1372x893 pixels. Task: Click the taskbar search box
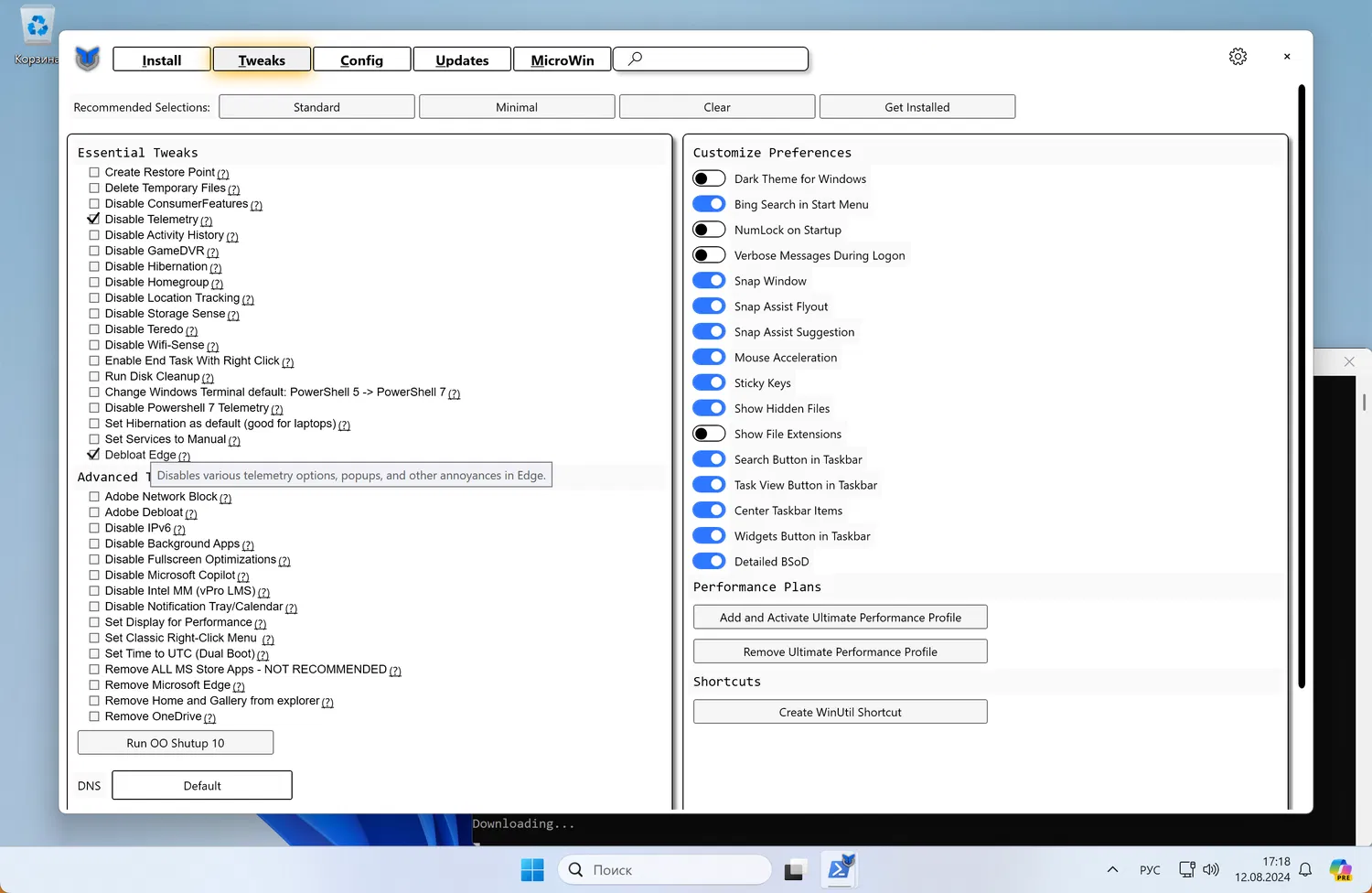665,869
